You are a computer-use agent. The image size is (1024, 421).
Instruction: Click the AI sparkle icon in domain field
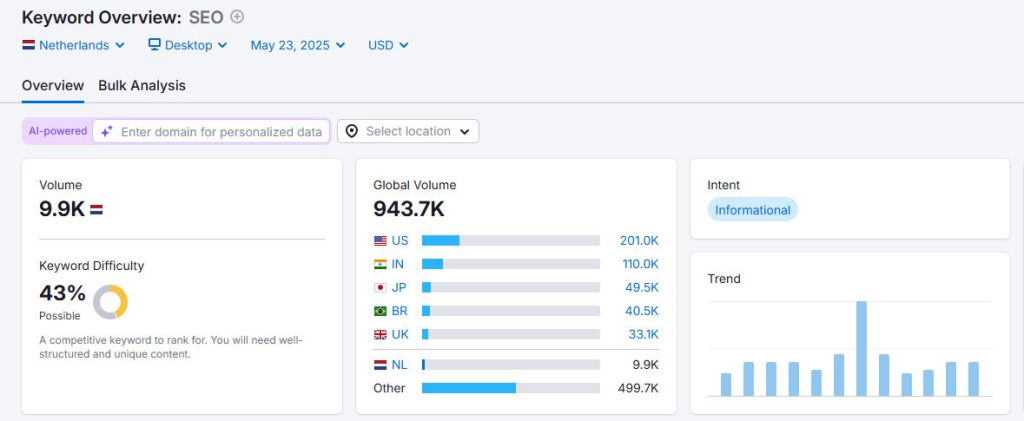pyautogui.click(x=107, y=131)
